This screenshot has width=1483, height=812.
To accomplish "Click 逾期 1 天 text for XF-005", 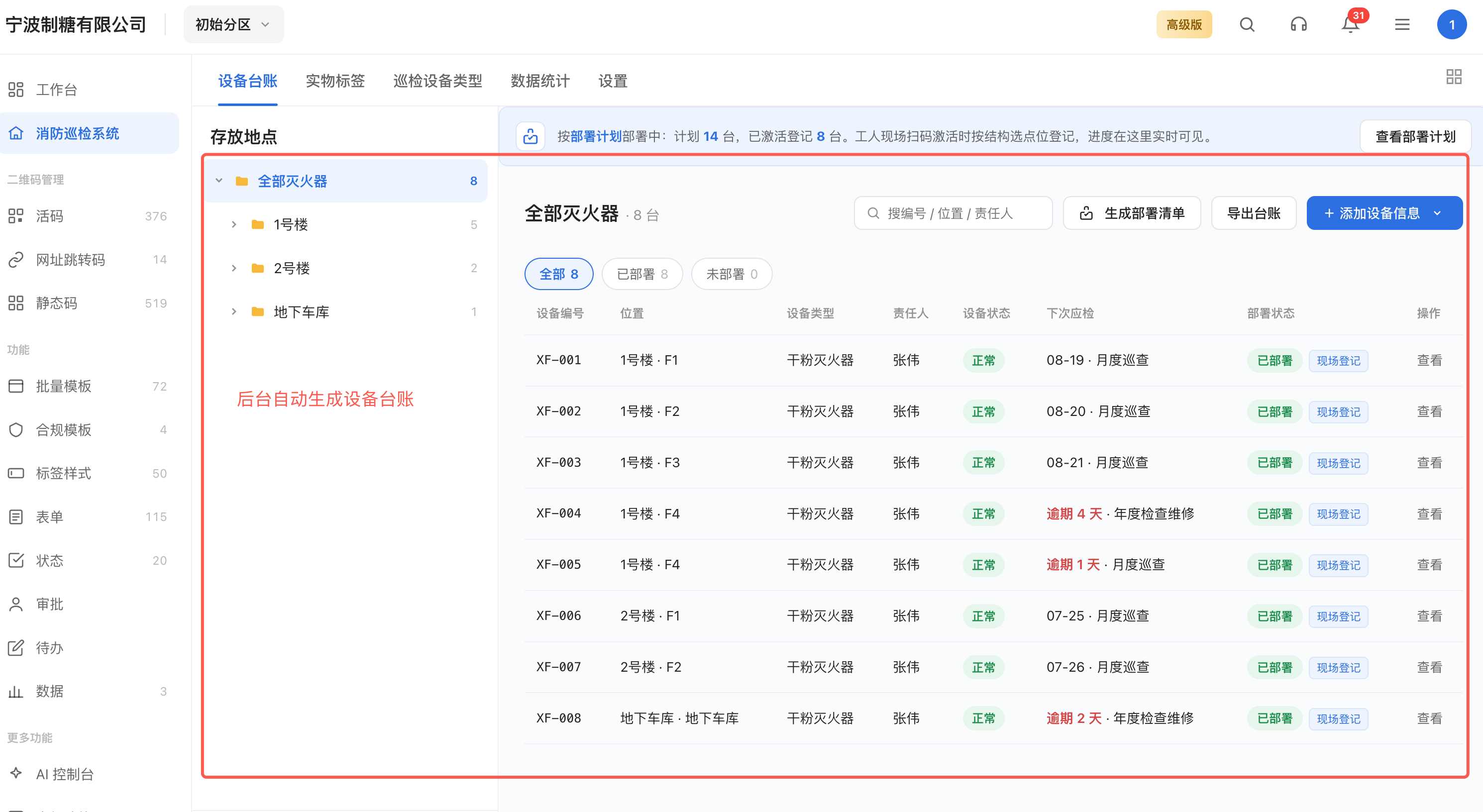I will [1073, 565].
